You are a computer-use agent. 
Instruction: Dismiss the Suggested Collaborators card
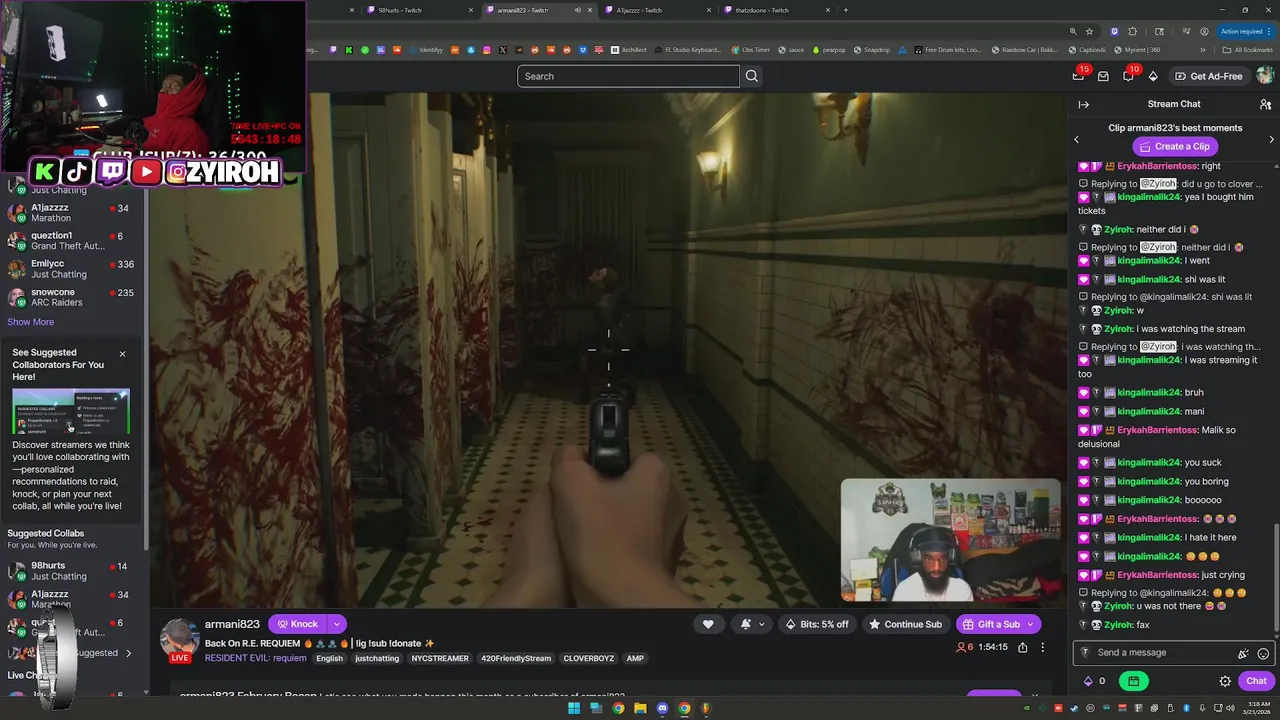click(x=122, y=354)
